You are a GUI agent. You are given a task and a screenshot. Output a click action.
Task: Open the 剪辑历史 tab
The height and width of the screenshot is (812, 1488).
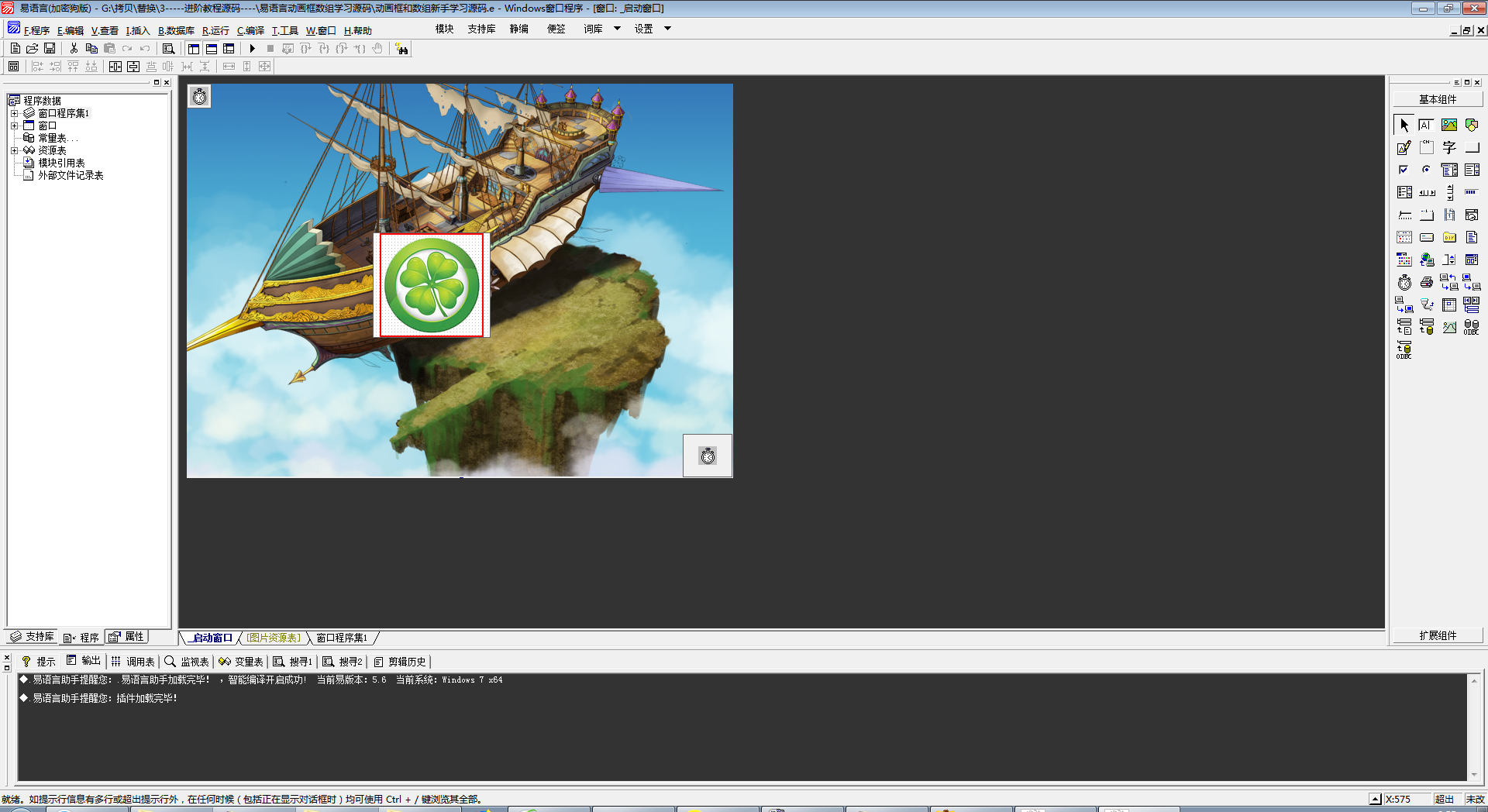point(400,662)
